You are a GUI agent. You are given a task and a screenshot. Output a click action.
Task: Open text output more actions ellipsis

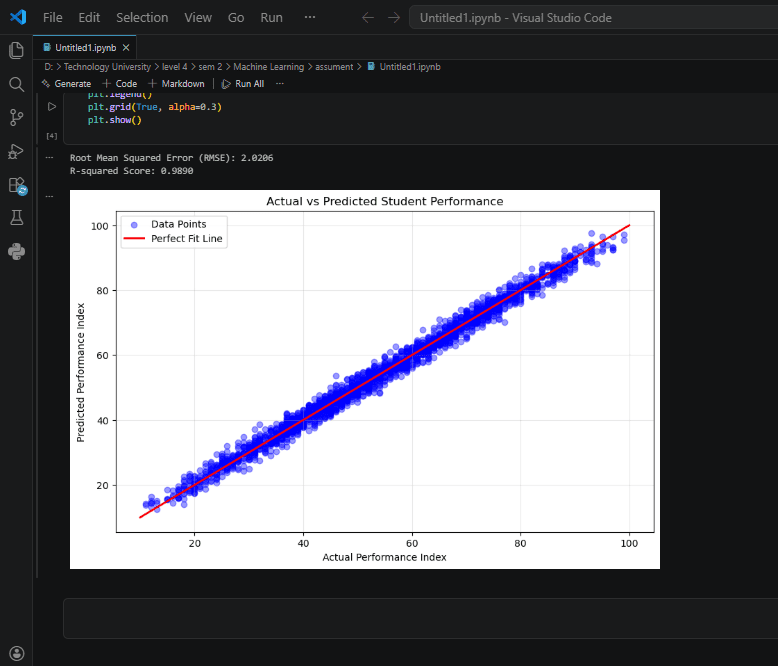[x=49, y=157]
